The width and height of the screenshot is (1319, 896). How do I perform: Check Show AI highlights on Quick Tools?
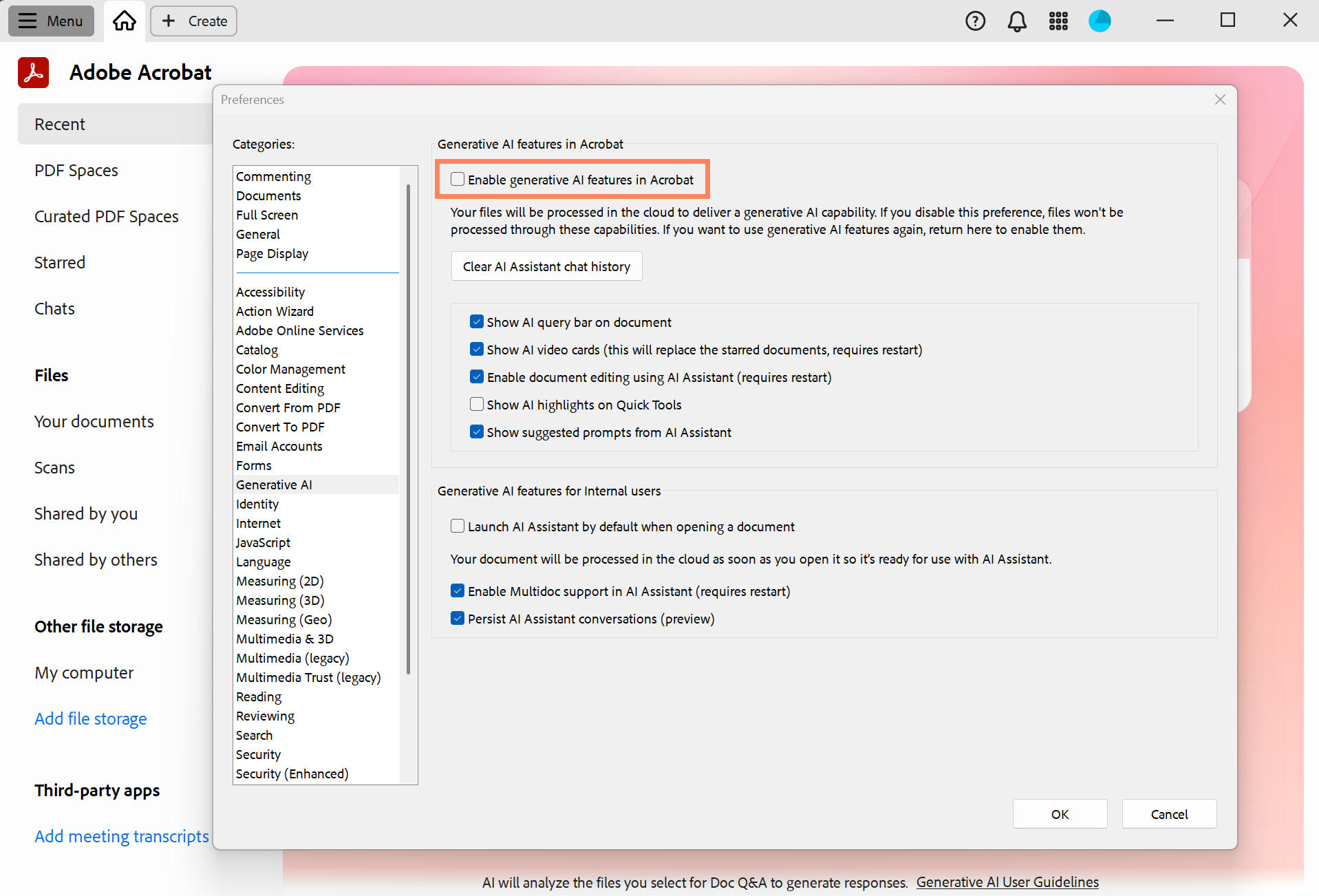coord(477,405)
